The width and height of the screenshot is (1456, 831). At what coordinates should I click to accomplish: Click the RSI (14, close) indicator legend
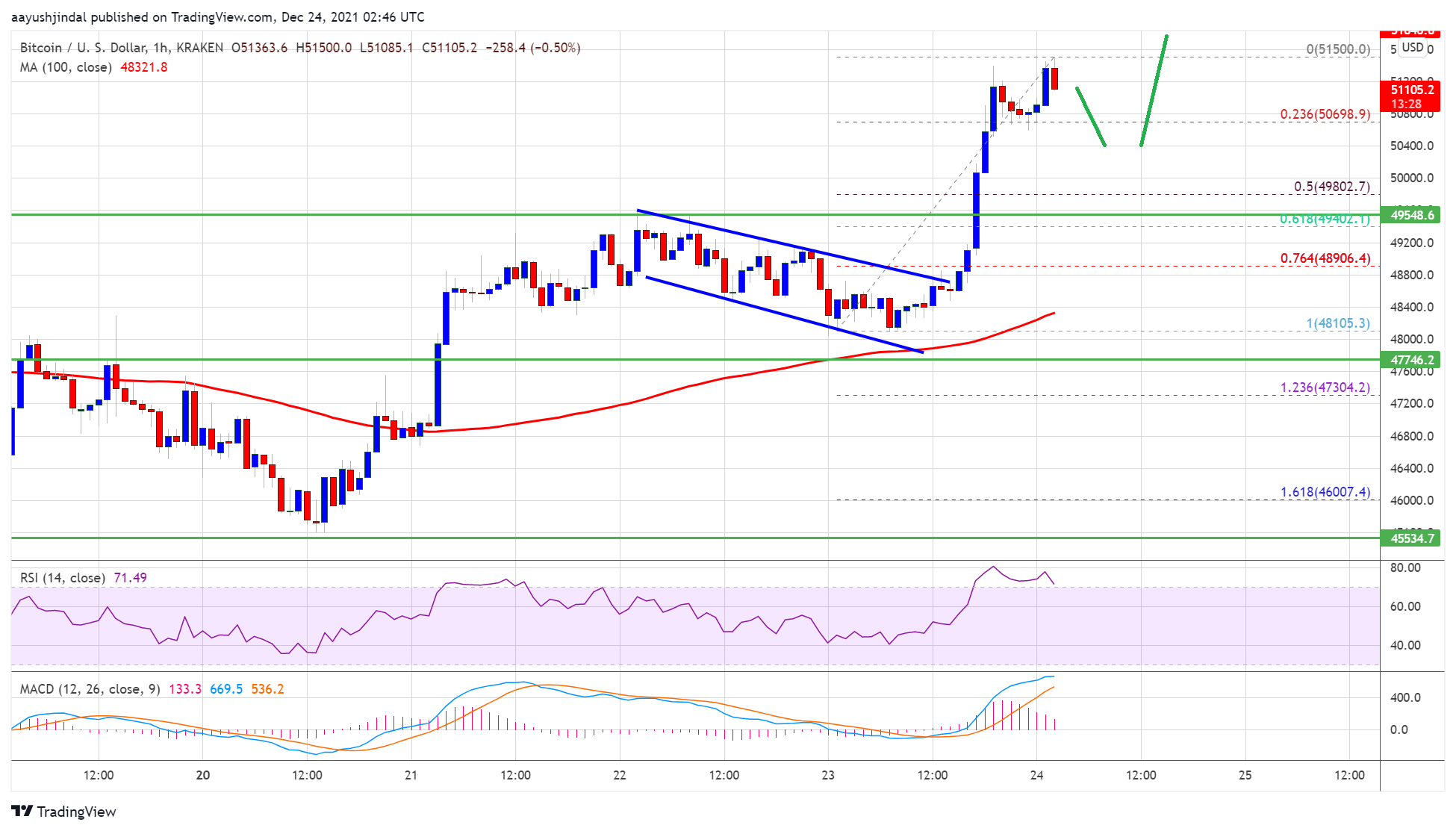coord(62,578)
